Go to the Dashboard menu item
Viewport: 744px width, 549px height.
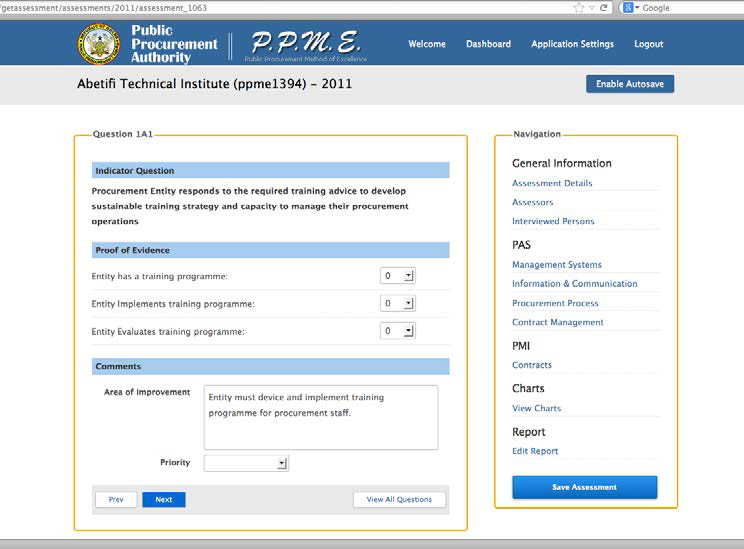click(x=488, y=44)
